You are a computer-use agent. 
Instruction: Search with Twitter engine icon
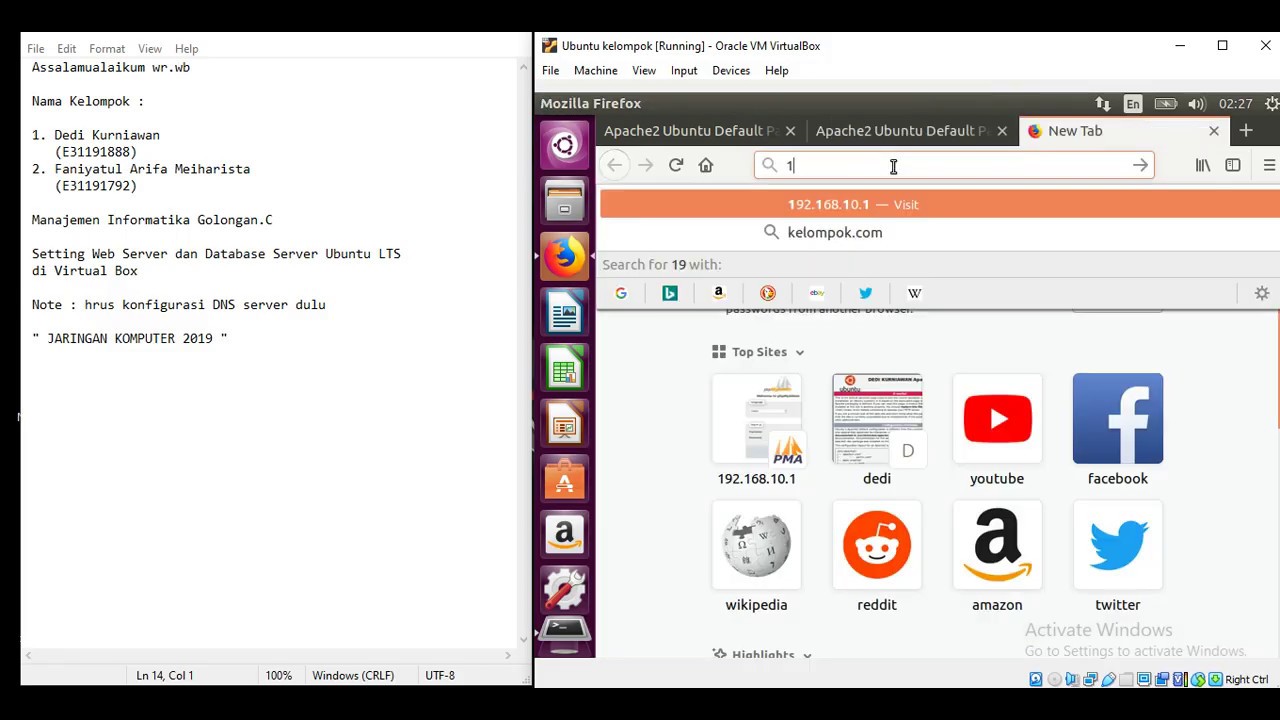[x=866, y=293]
